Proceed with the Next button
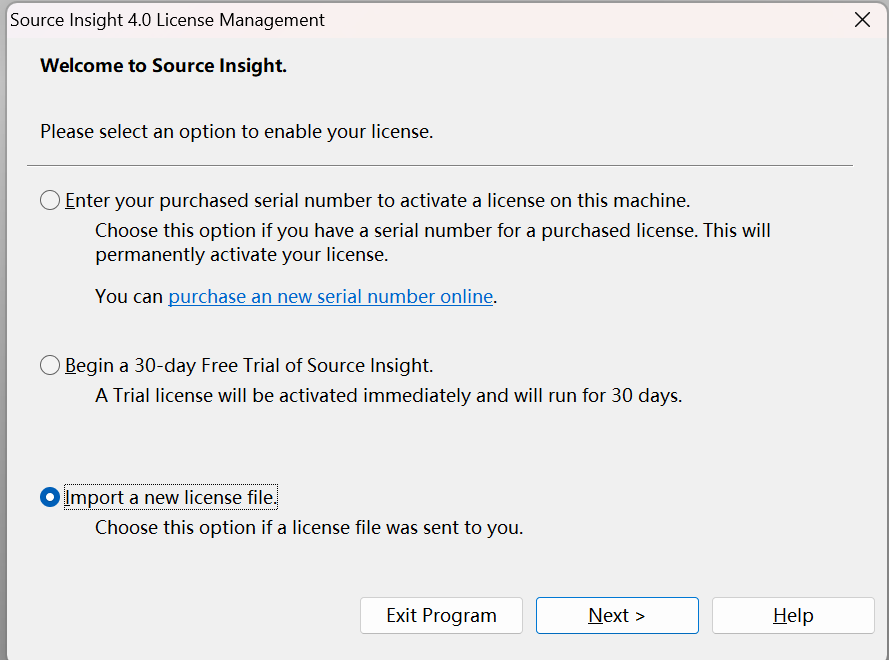 click(617, 615)
